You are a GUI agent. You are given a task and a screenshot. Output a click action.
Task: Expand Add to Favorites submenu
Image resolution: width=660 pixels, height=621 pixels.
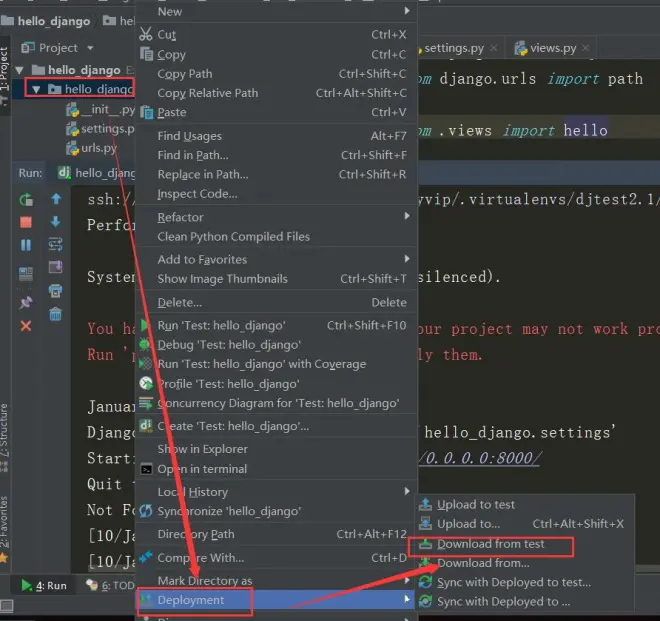pos(407,259)
